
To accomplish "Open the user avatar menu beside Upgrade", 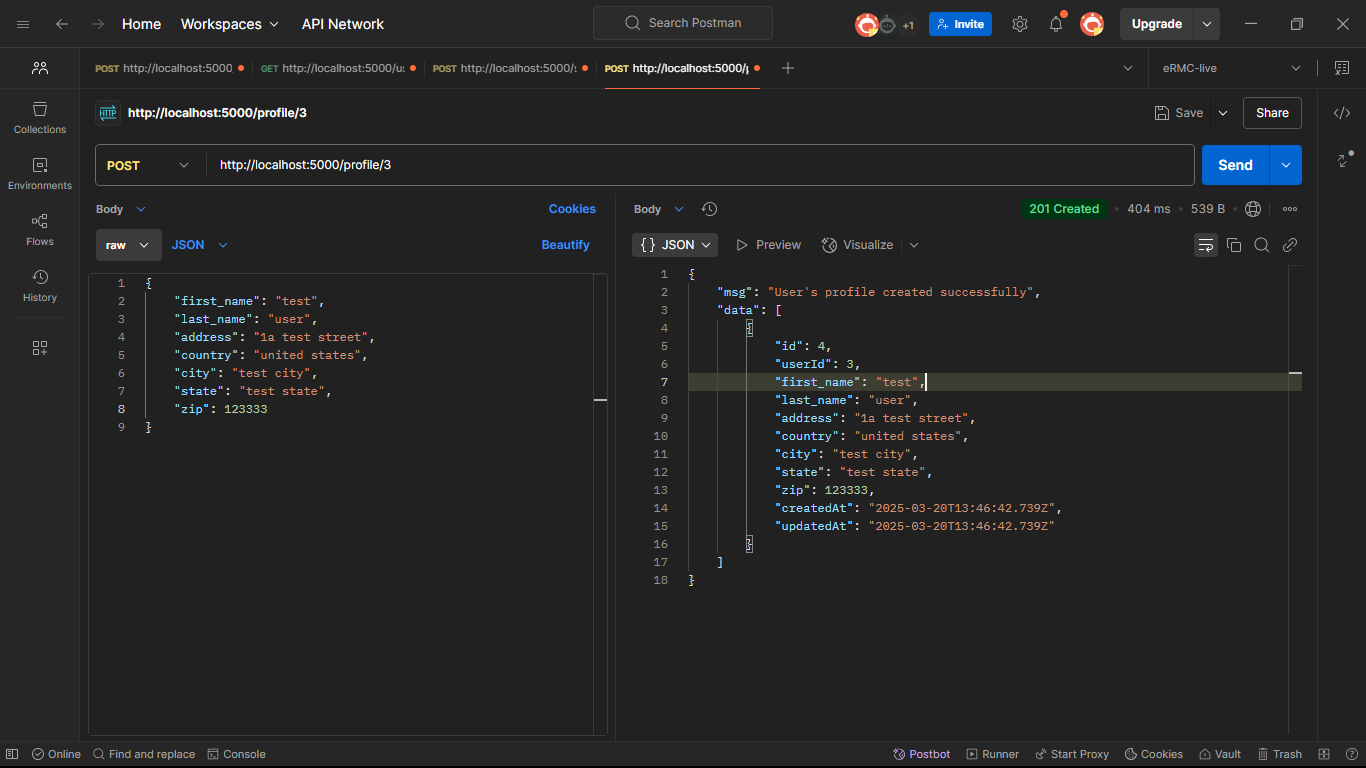I will tap(1092, 24).
